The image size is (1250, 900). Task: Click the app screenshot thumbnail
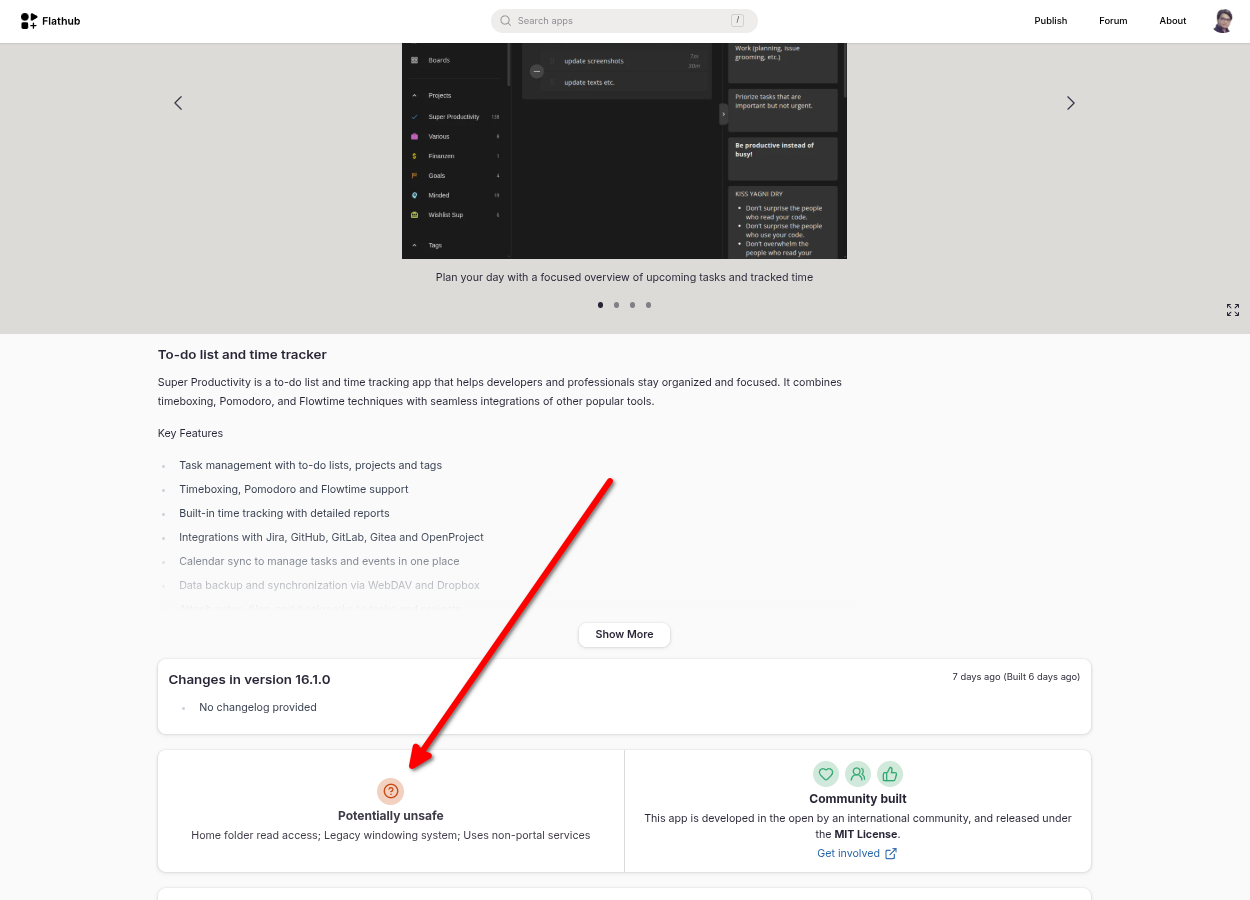click(624, 151)
